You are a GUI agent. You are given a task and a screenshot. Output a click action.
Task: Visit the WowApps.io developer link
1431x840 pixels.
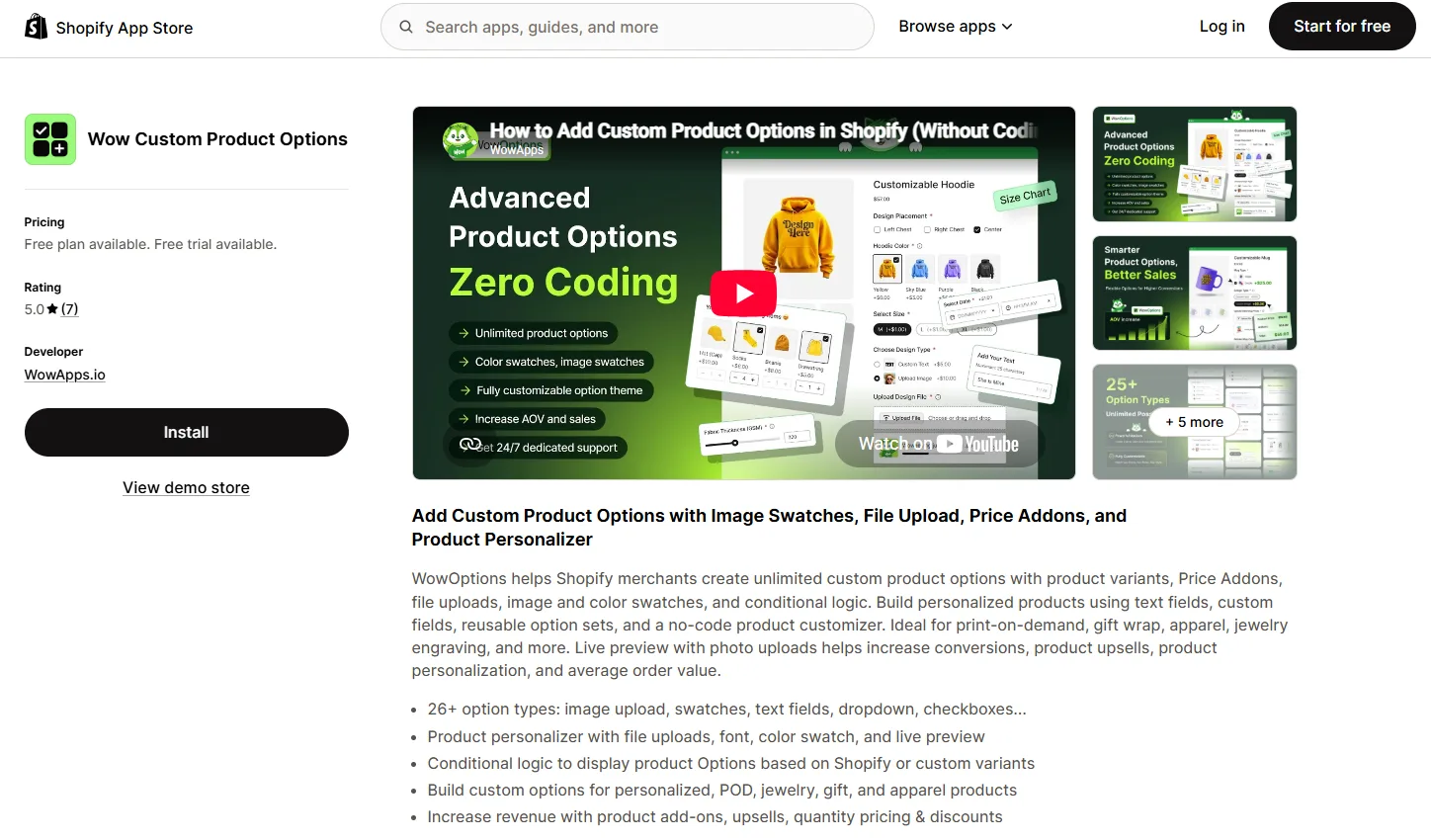[x=65, y=375]
